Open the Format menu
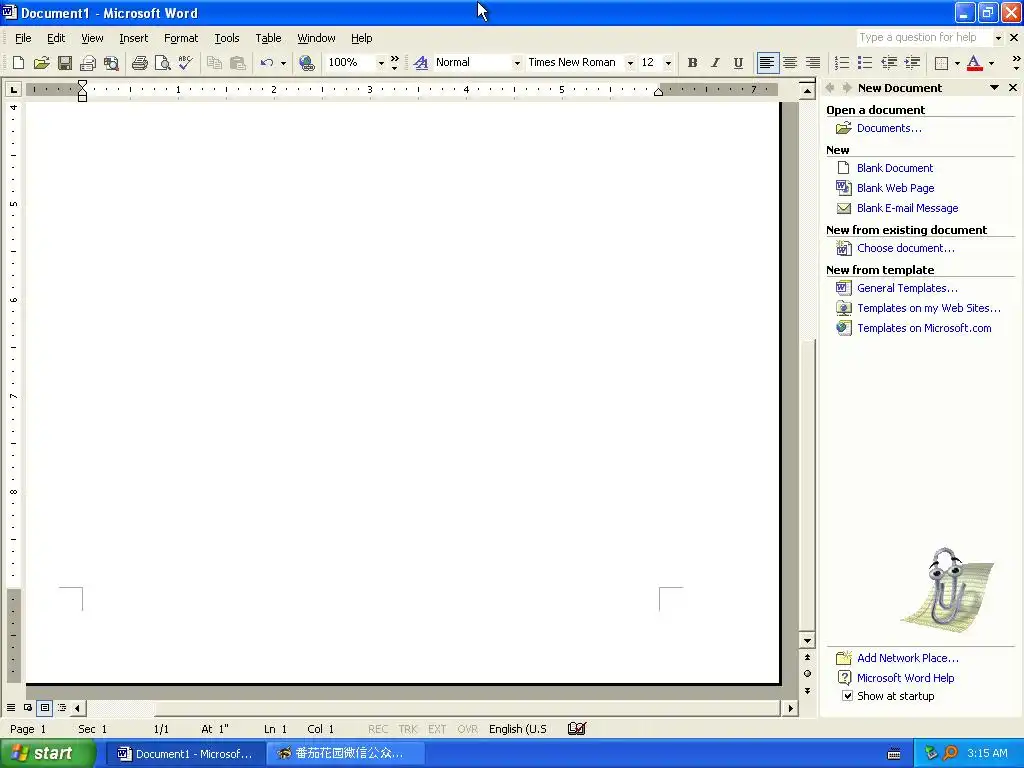This screenshot has height=768, width=1024. pyautogui.click(x=181, y=38)
